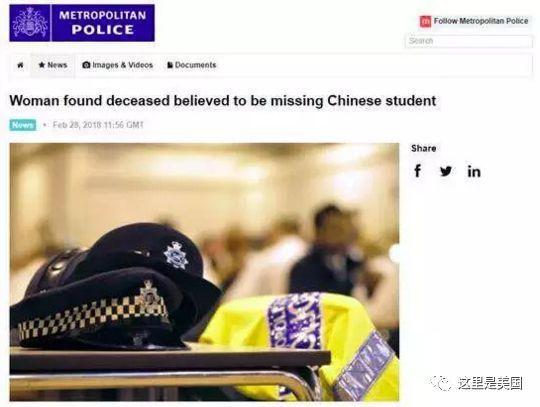
Task: Click the 这里是美国 watermark text
Action: click(490, 383)
